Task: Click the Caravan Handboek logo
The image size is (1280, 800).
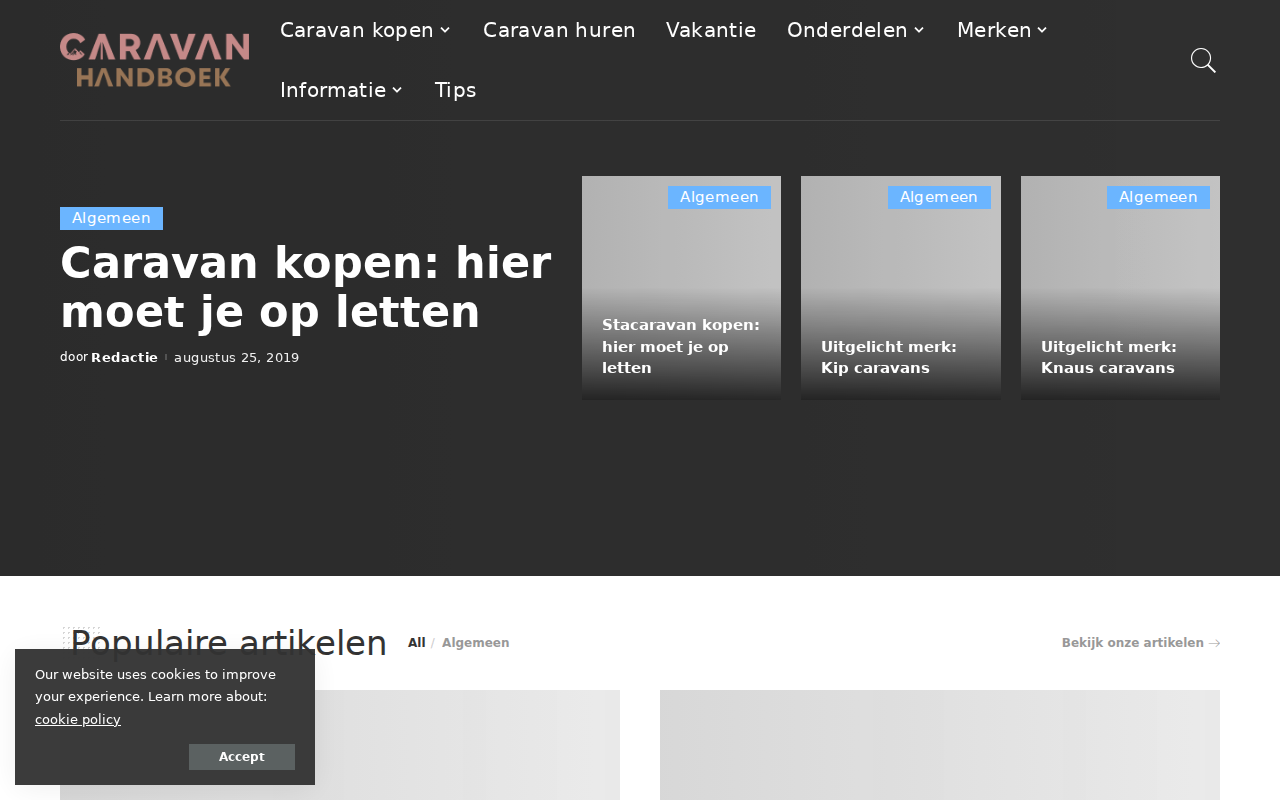Action: coord(154,60)
